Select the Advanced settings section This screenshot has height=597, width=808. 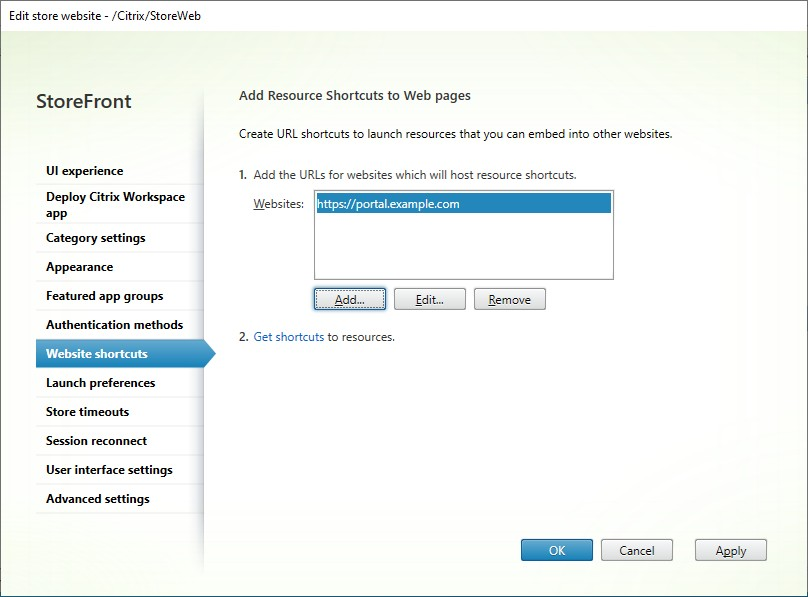click(98, 498)
